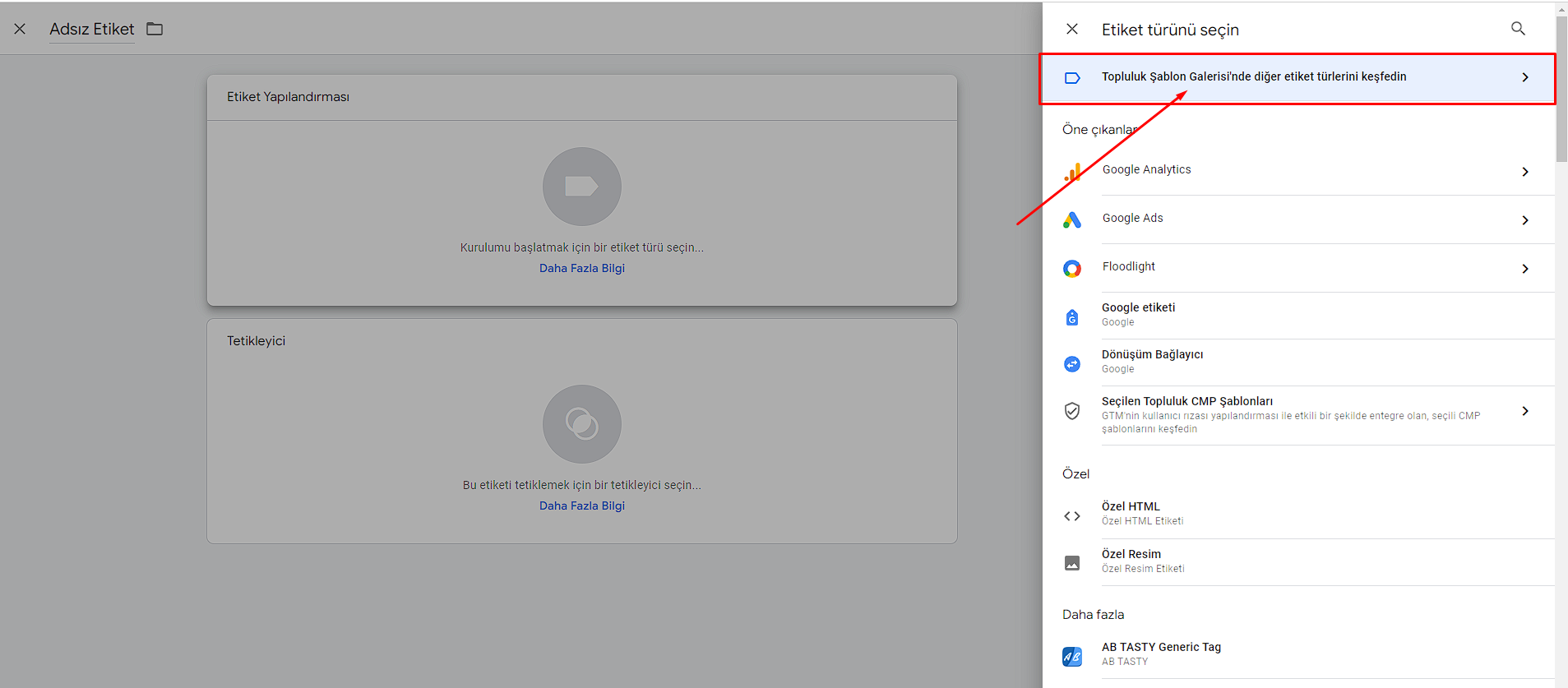Image resolution: width=1568 pixels, height=688 pixels.
Task: Click the Google Ads logo icon
Action: 1072,220
